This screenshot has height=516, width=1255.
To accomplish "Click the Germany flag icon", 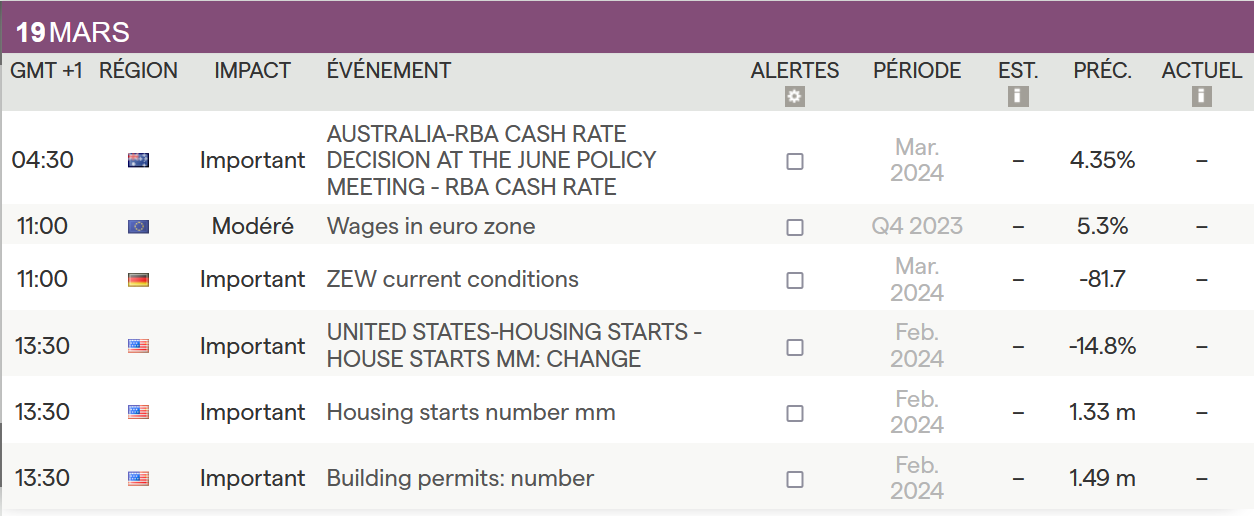I will pos(138,280).
